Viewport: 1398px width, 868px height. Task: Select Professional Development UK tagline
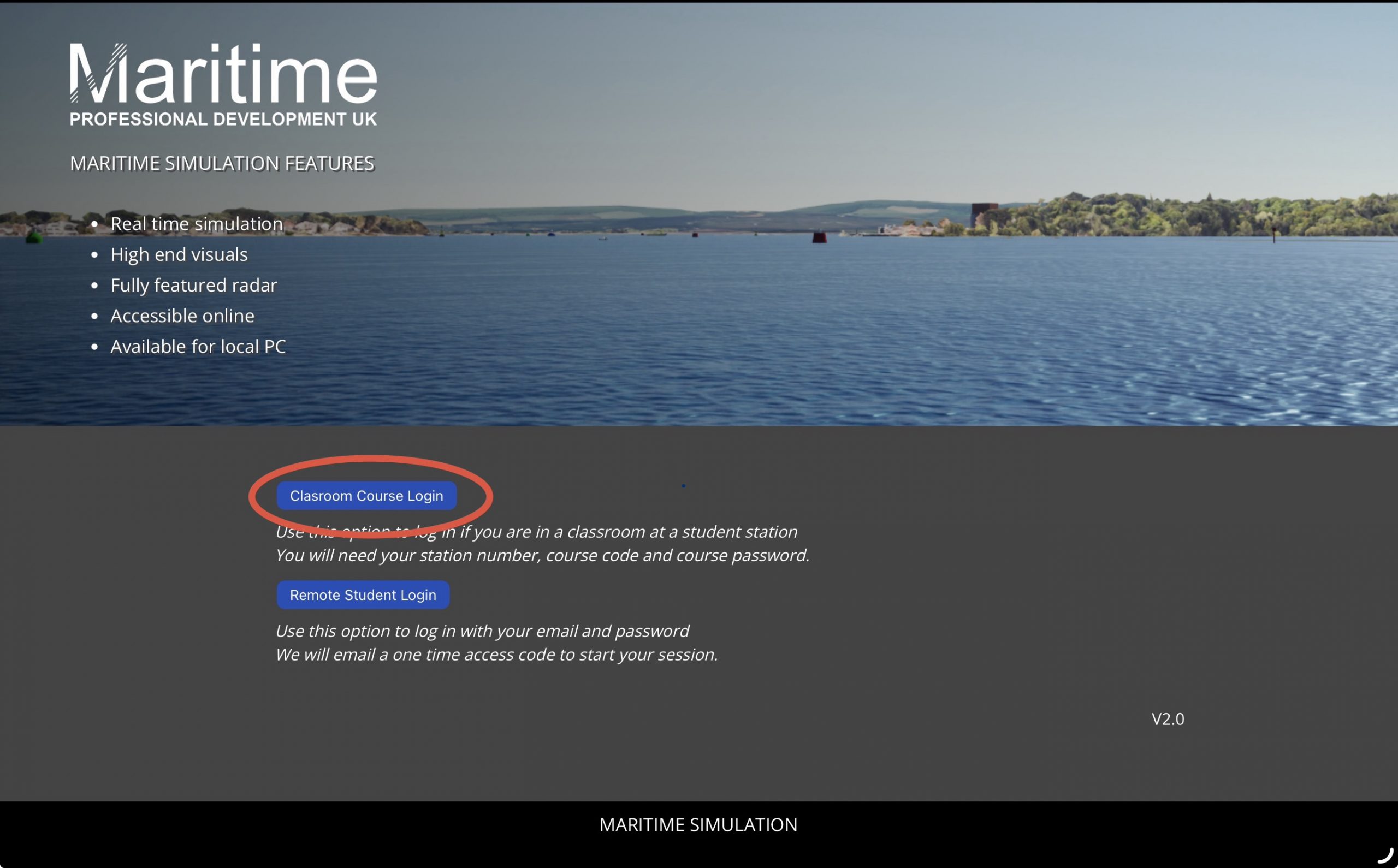pyautogui.click(x=223, y=119)
